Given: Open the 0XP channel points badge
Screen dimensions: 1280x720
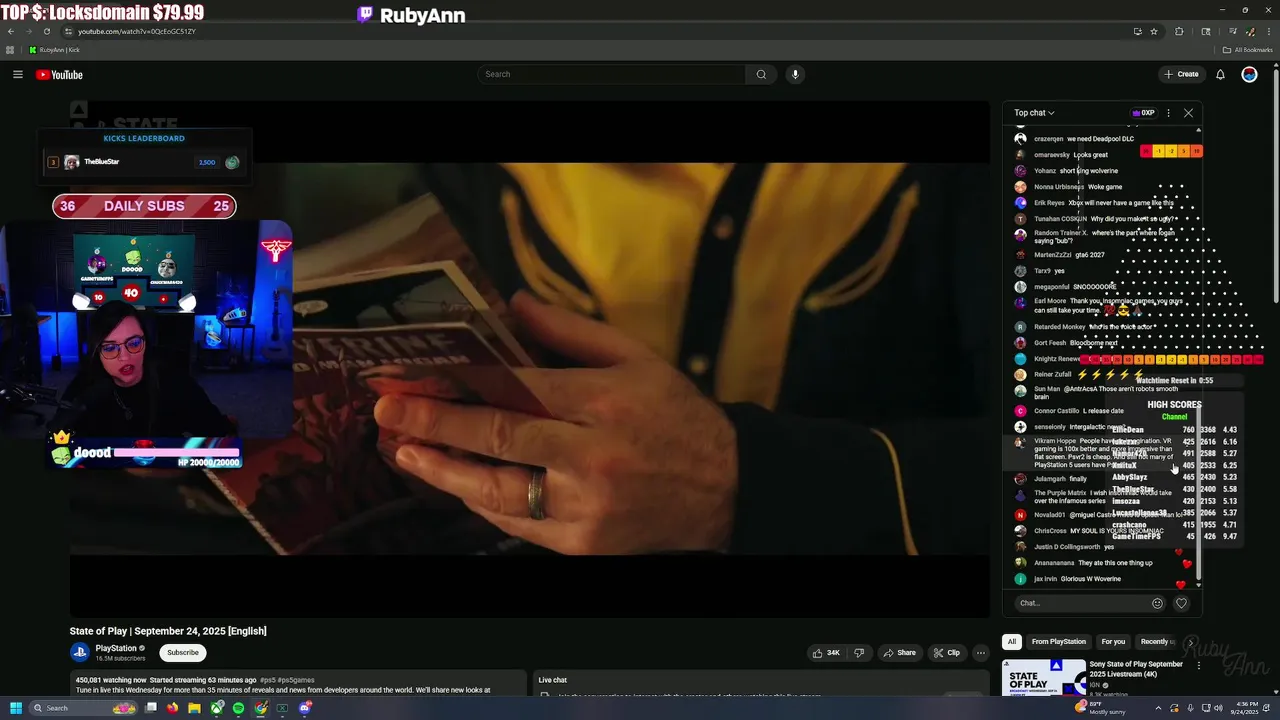Looking at the screenshot, I should pyautogui.click(x=1143, y=113).
